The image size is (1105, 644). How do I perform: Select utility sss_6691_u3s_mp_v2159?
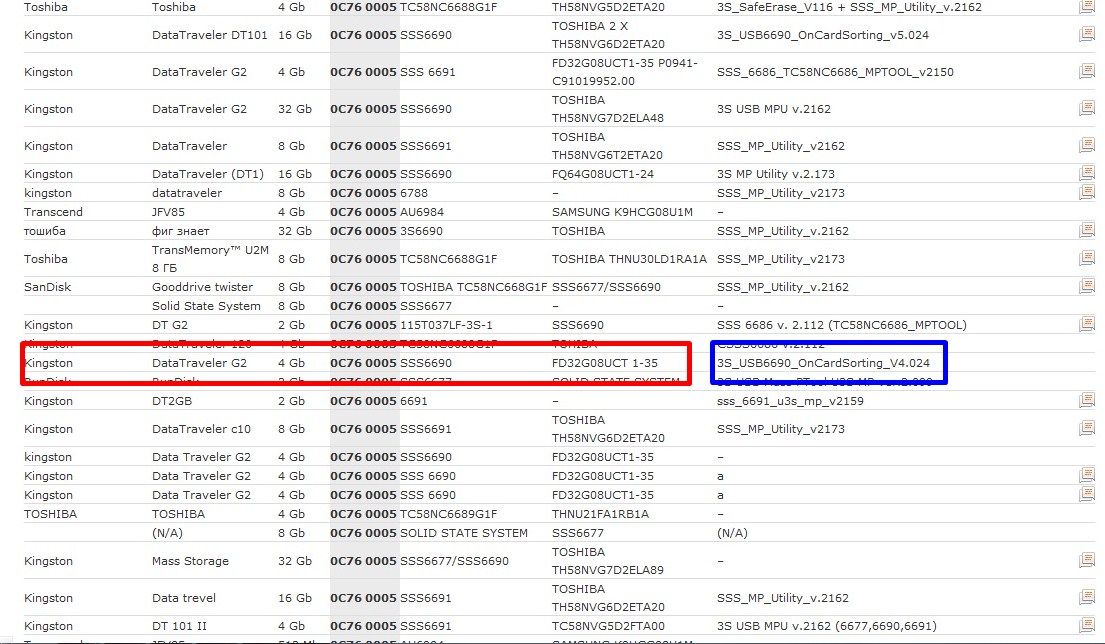(x=790, y=401)
